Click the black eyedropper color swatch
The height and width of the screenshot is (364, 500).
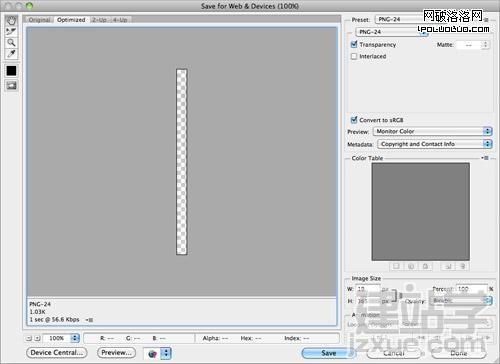pos(11,71)
